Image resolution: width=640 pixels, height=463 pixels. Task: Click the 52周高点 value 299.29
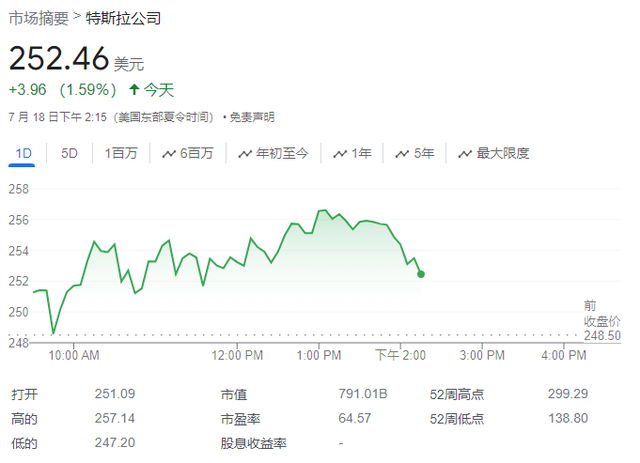[568, 394]
